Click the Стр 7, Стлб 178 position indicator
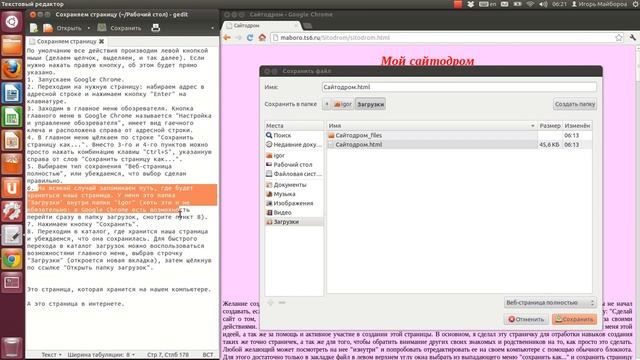Image resolution: width=640 pixels, height=360 pixels. coord(168,355)
